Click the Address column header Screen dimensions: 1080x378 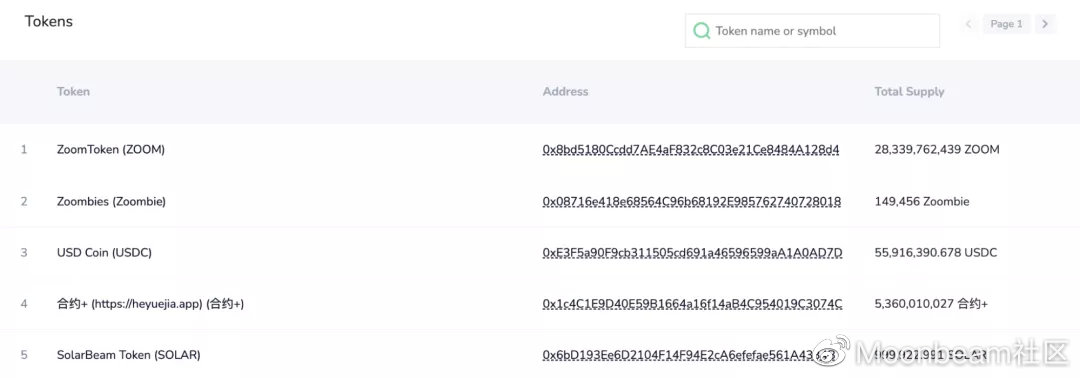pos(565,92)
